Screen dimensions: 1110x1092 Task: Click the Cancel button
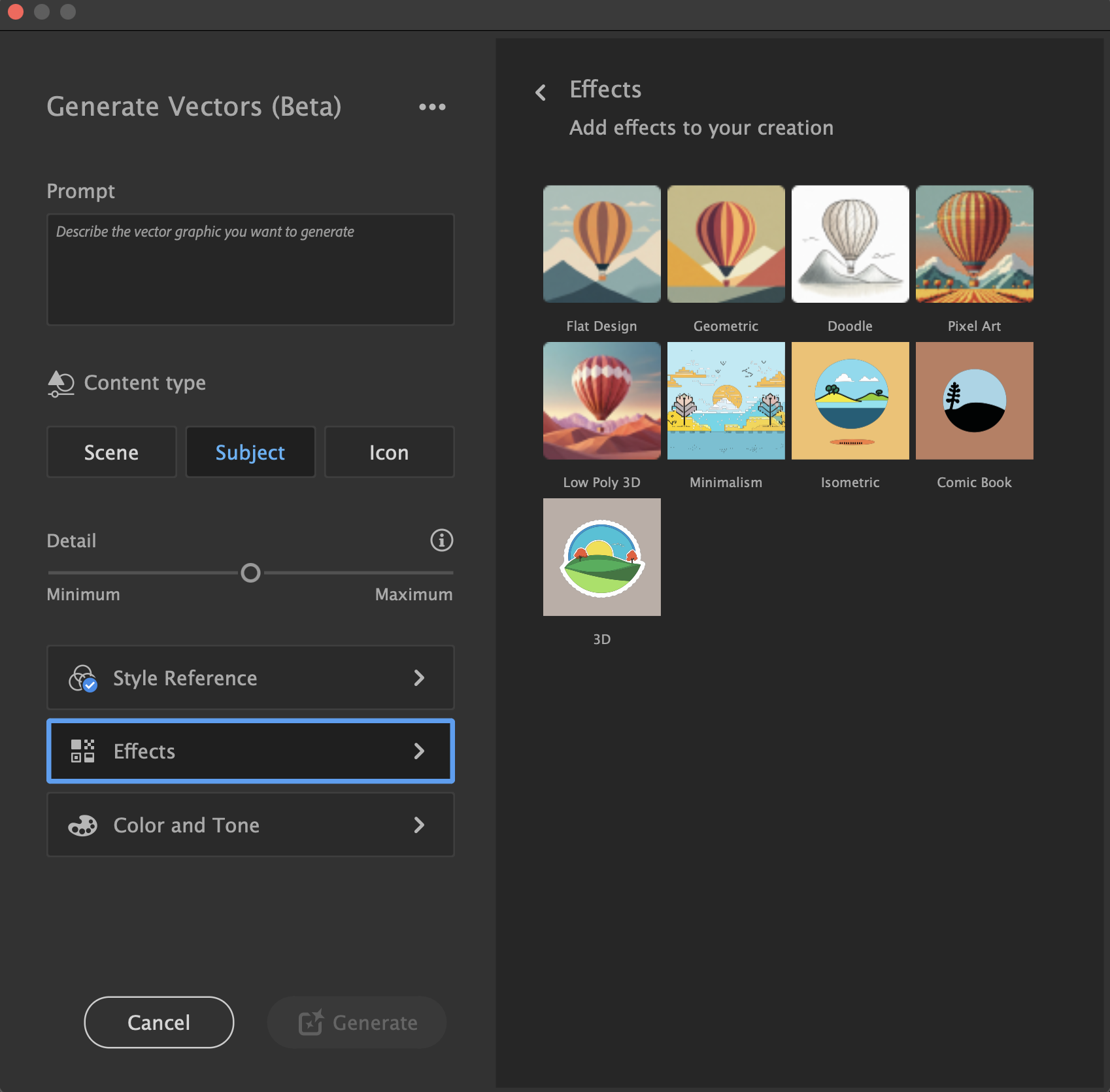click(x=158, y=1022)
